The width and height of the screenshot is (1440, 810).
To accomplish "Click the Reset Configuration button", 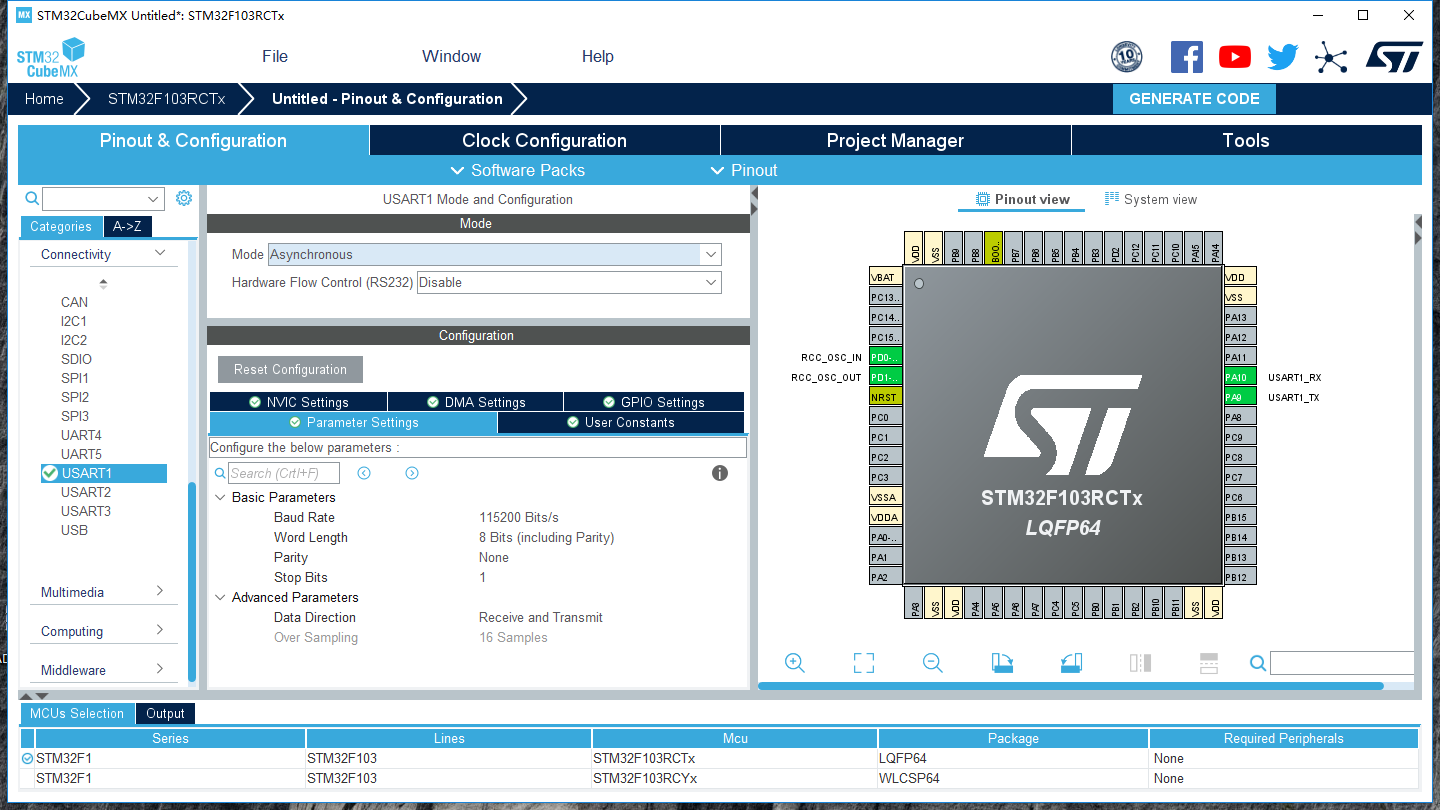I will click(290, 369).
